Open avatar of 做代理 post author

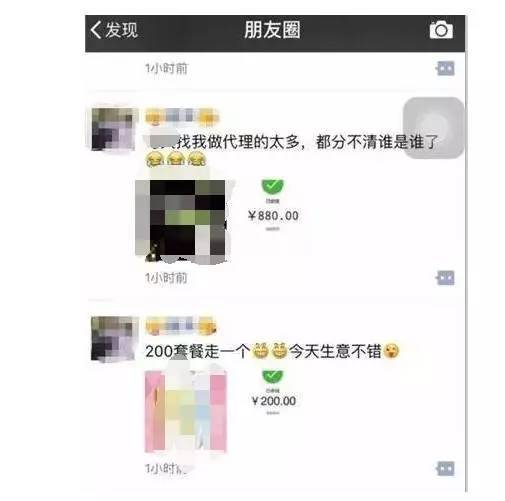coord(114,129)
